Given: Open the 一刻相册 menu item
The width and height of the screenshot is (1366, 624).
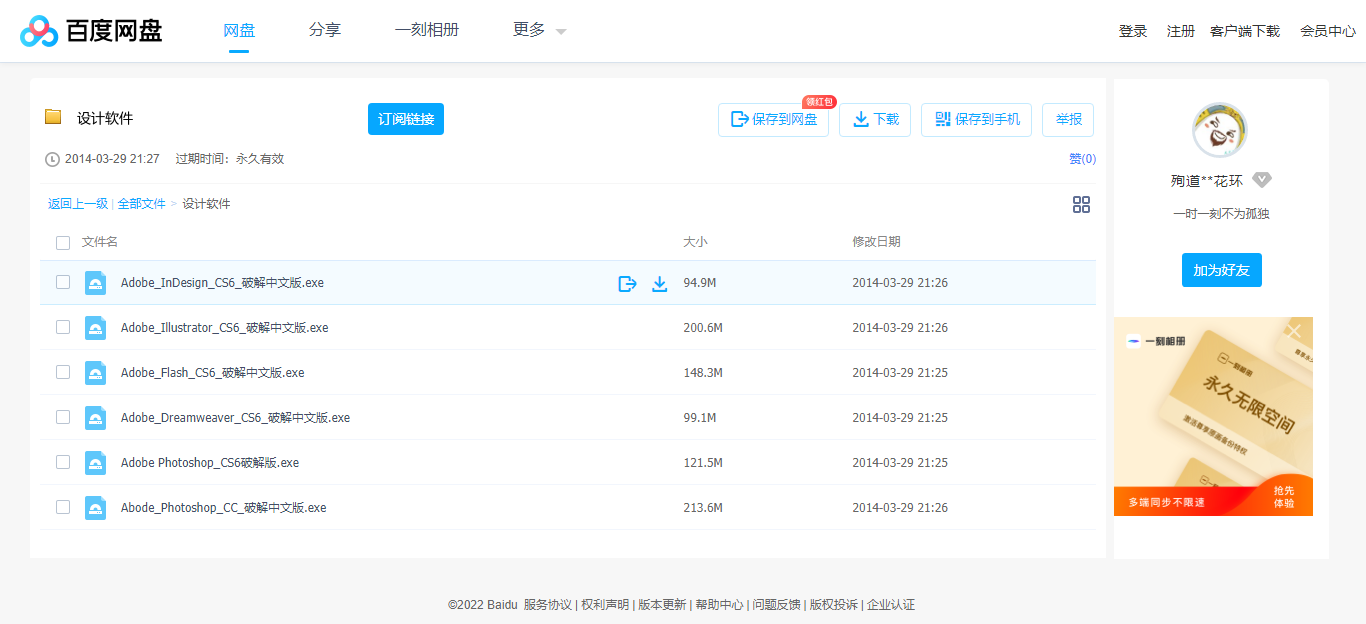Looking at the screenshot, I should (x=427, y=30).
